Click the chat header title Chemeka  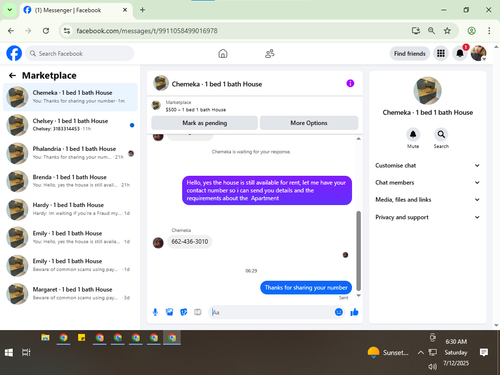click(217, 84)
